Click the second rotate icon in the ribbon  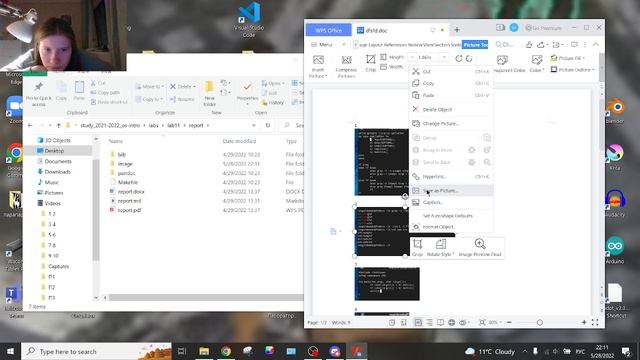(469, 58)
